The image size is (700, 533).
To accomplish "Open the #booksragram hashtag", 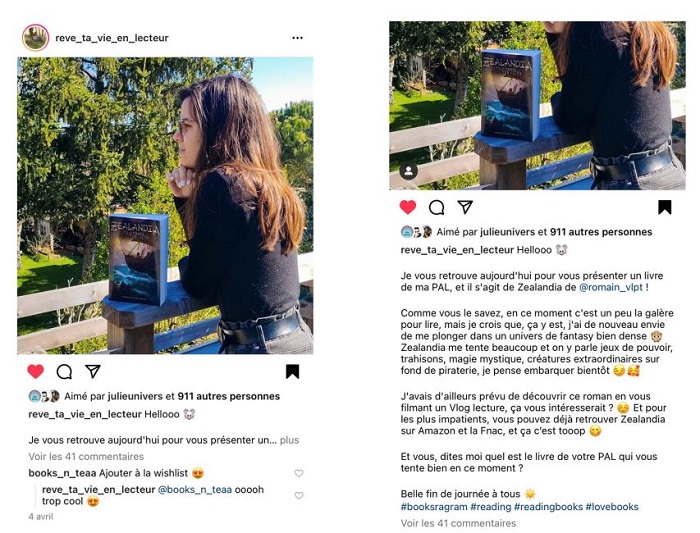I will [434, 507].
